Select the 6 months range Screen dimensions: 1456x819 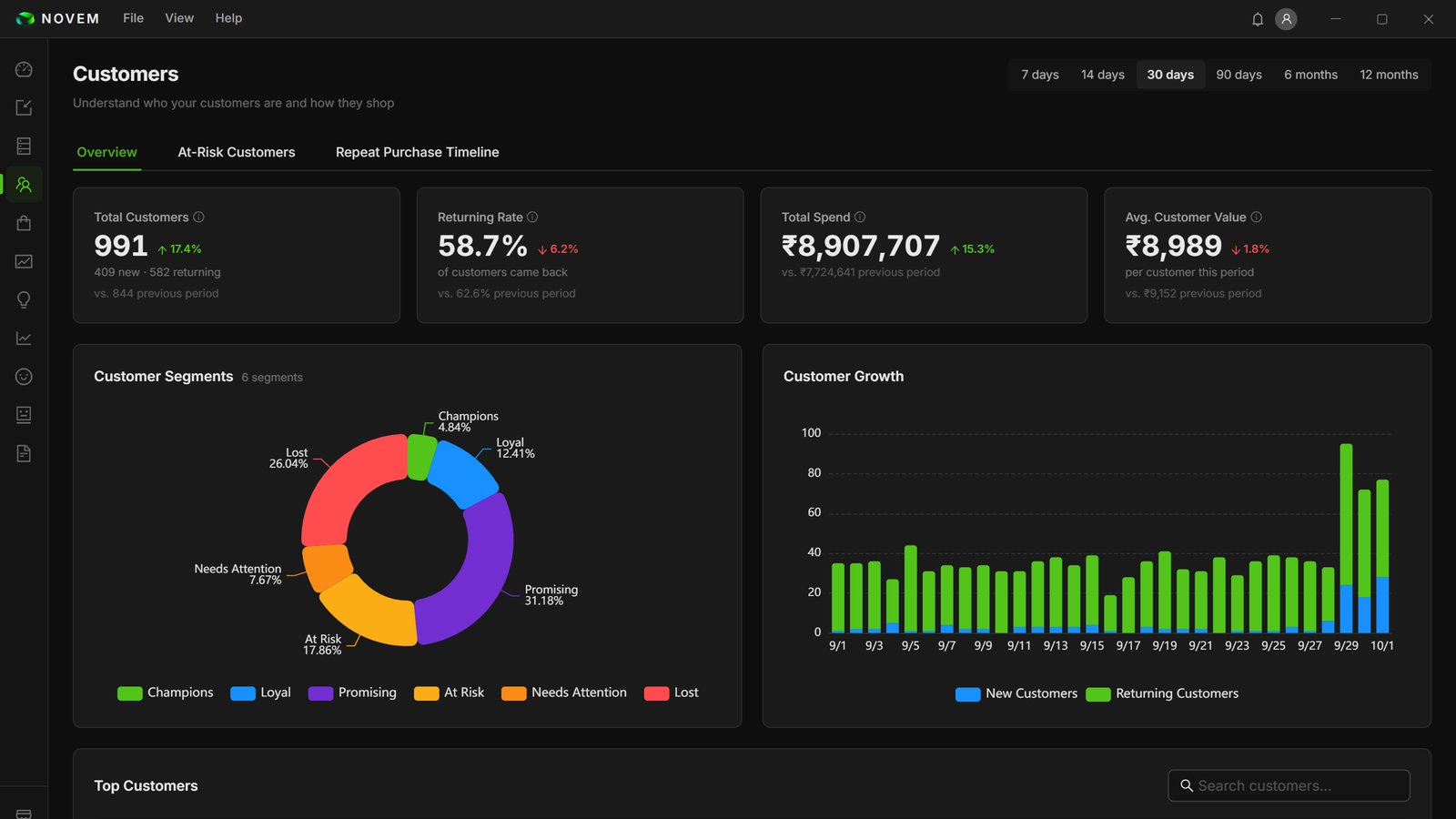tap(1310, 75)
